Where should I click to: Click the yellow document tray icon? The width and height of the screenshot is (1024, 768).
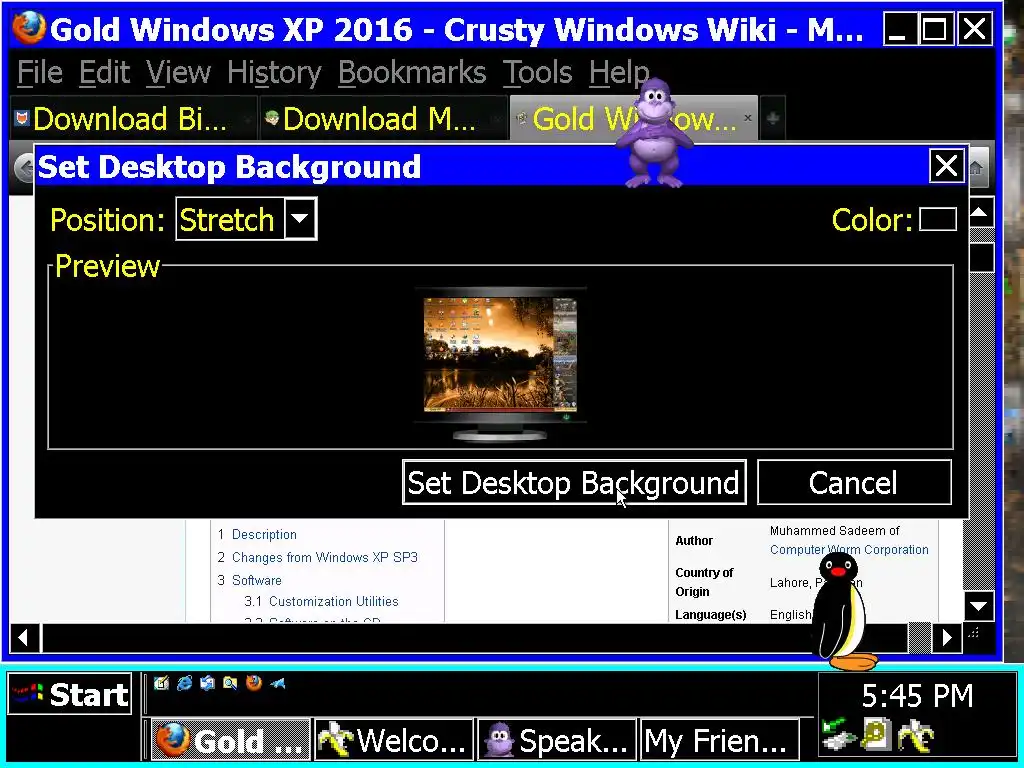pos(876,734)
